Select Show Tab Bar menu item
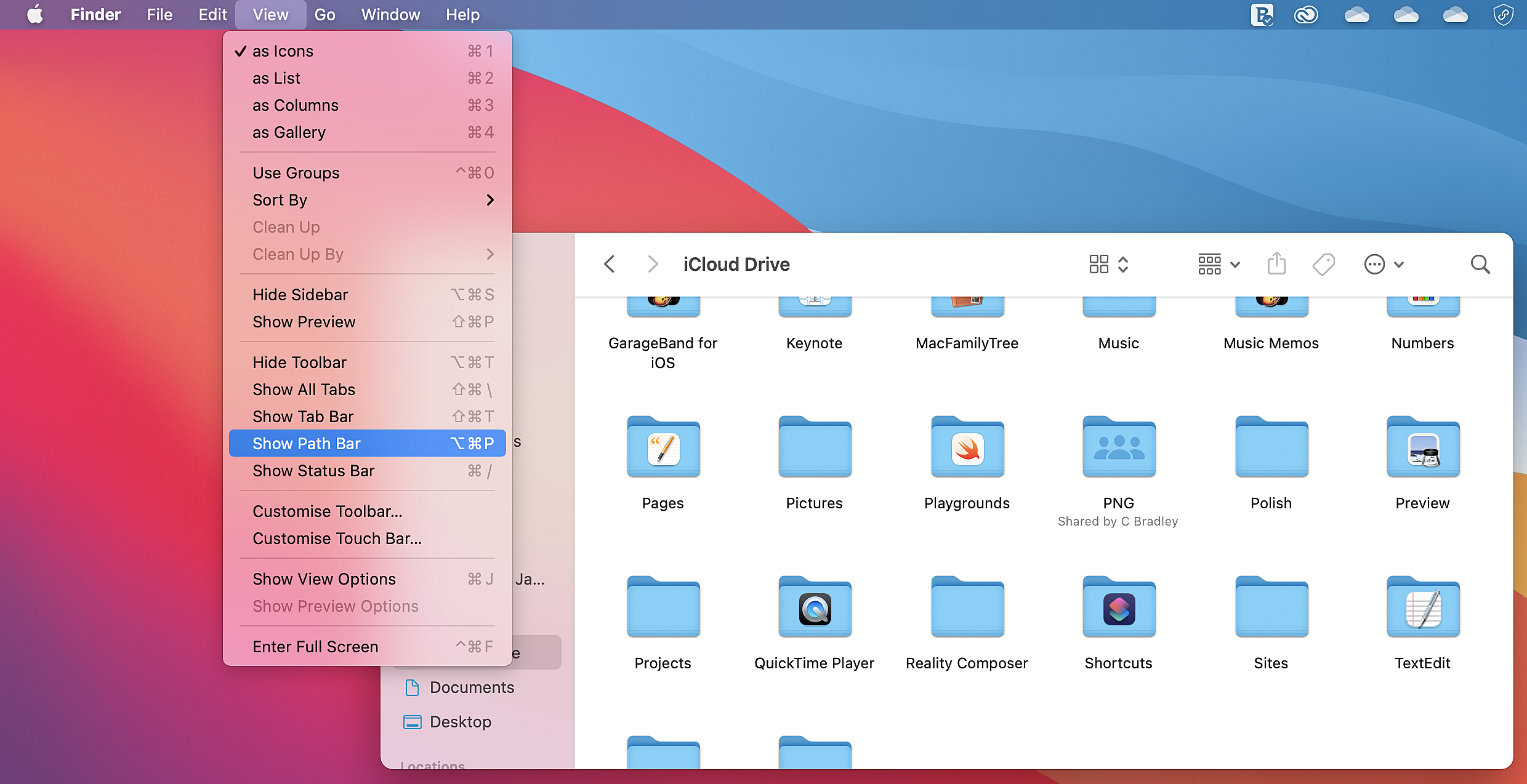The width and height of the screenshot is (1527, 784). coord(368,417)
